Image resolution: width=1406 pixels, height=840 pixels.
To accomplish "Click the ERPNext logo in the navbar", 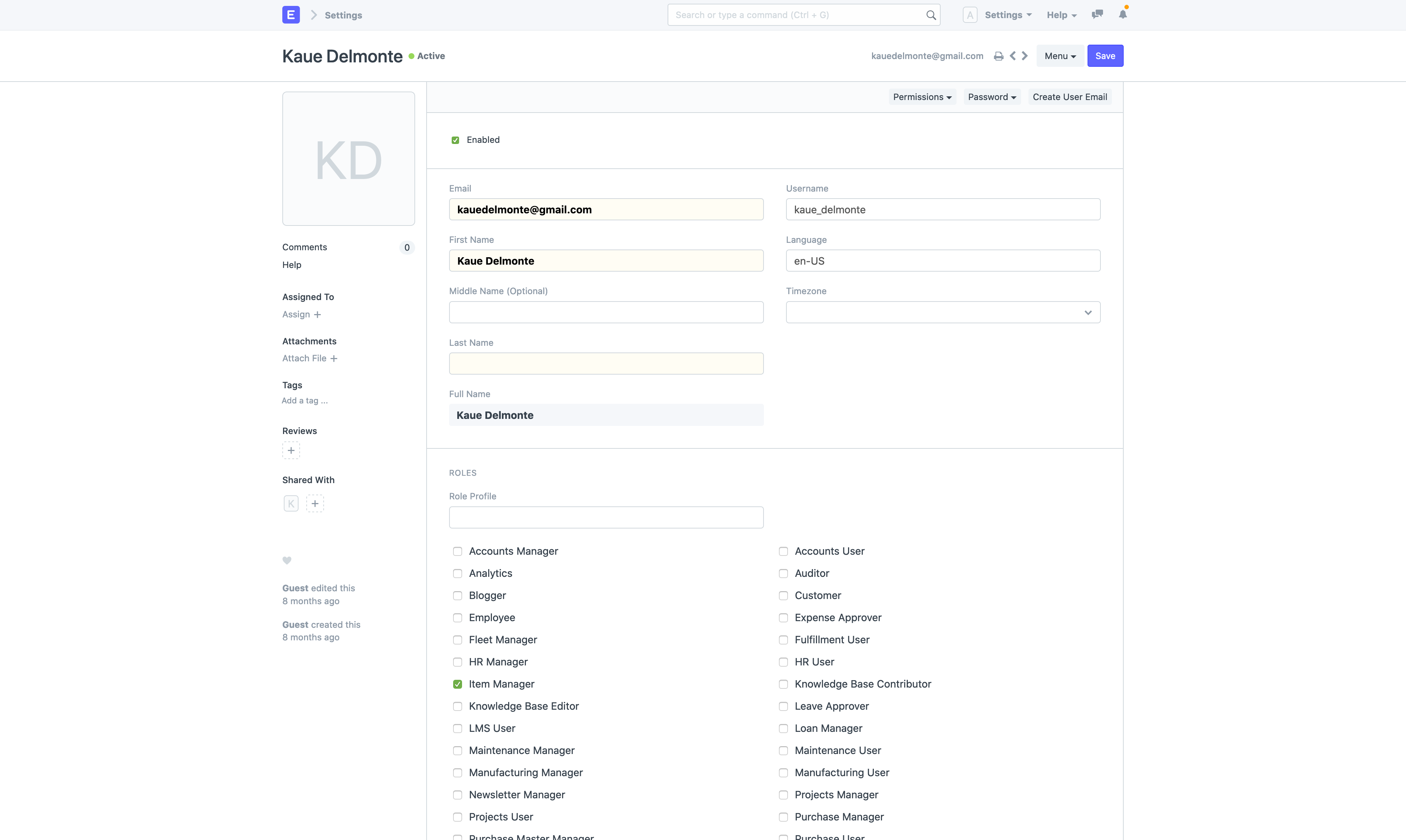I will (x=290, y=15).
